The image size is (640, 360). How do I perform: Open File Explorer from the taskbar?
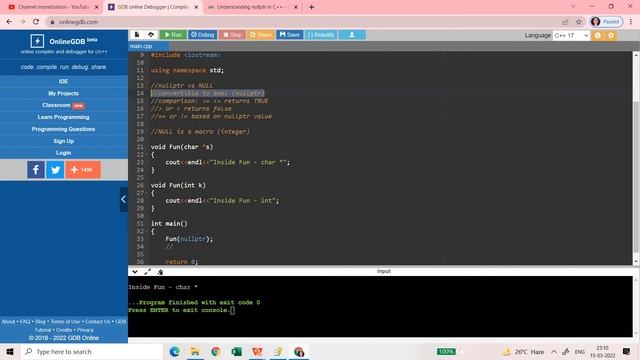pyautogui.click(x=195, y=351)
